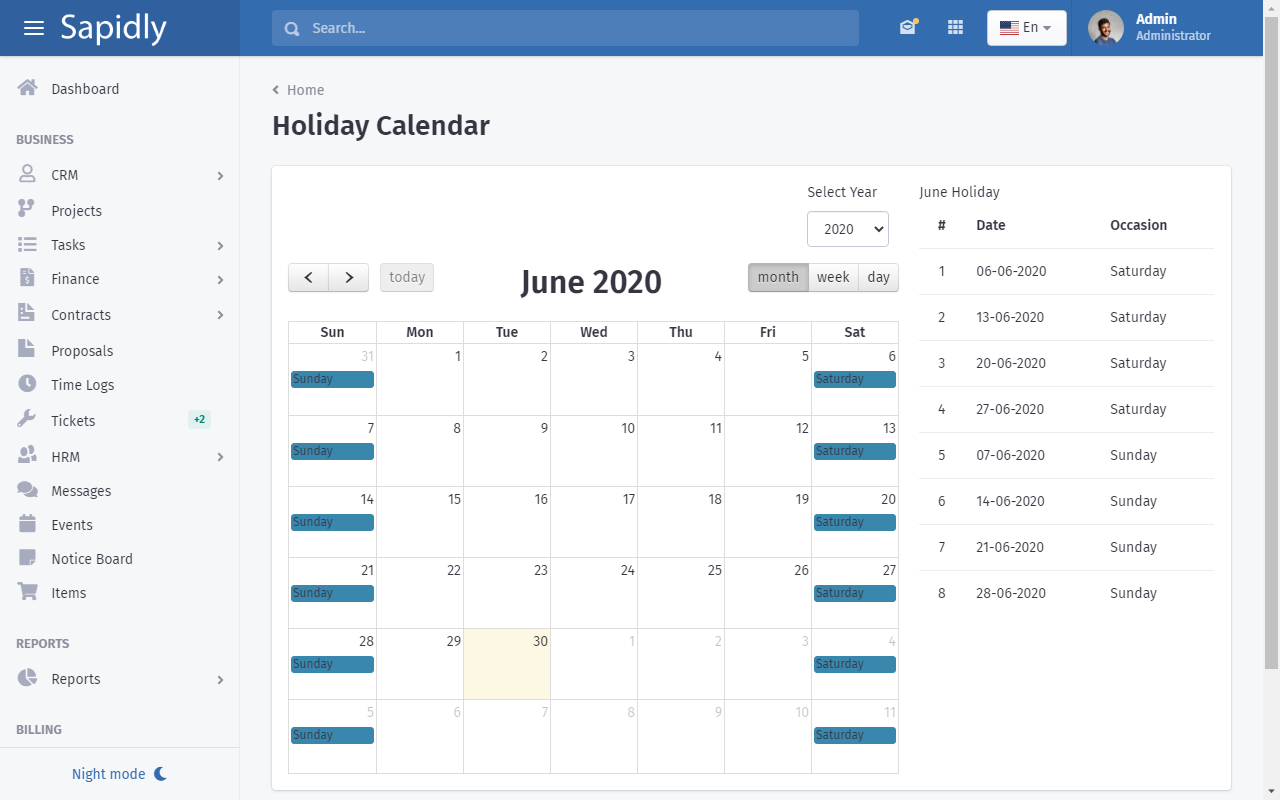Screen dimensions: 1280x800
Task: Open Items via shopping cart icon
Action: (x=28, y=592)
